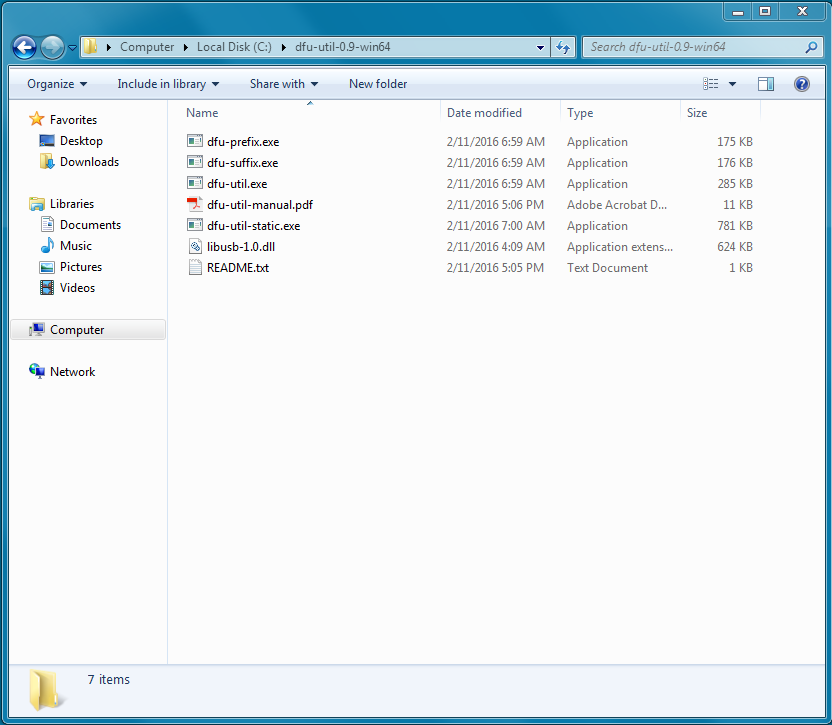Click the README.txt document icon

click(x=195, y=267)
